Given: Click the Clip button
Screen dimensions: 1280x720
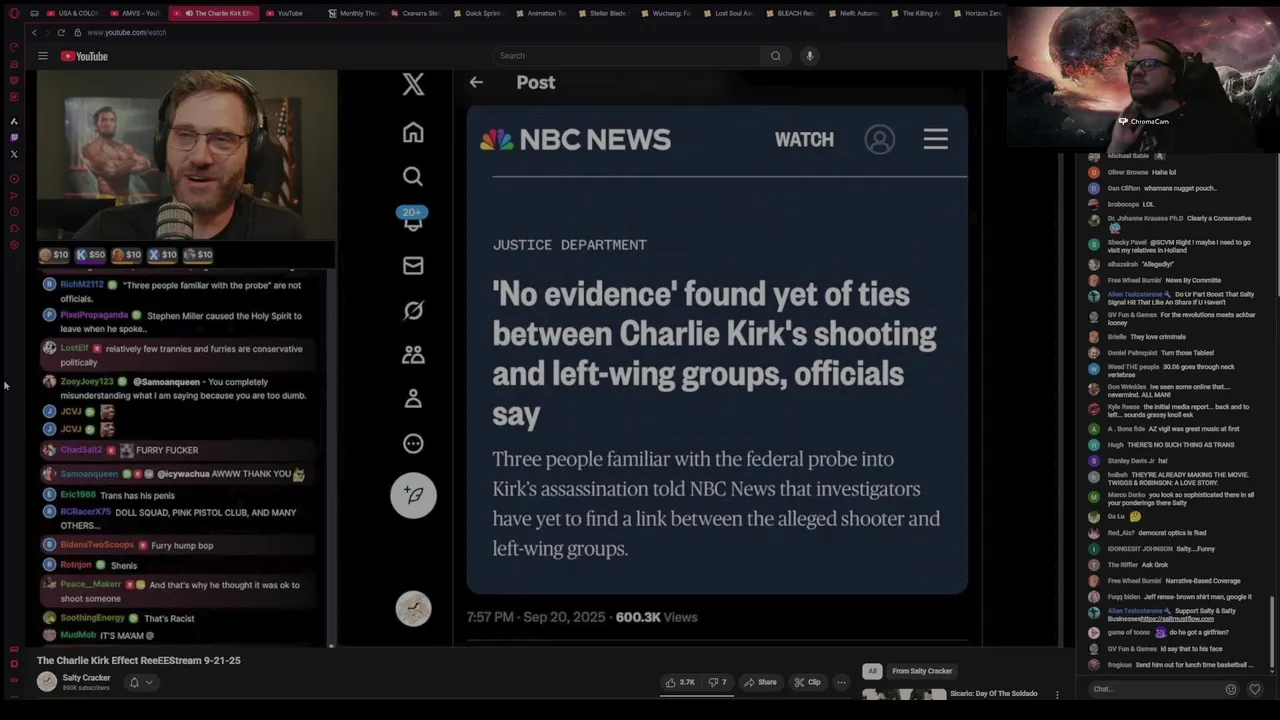Looking at the screenshot, I should tap(807, 682).
